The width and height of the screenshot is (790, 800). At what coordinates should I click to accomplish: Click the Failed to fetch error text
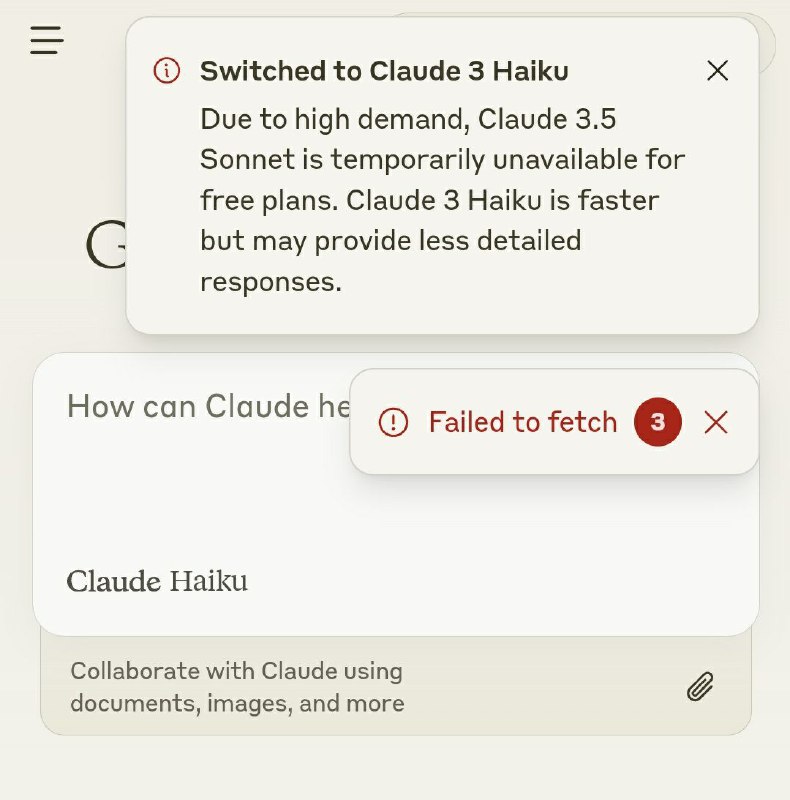[x=522, y=422]
